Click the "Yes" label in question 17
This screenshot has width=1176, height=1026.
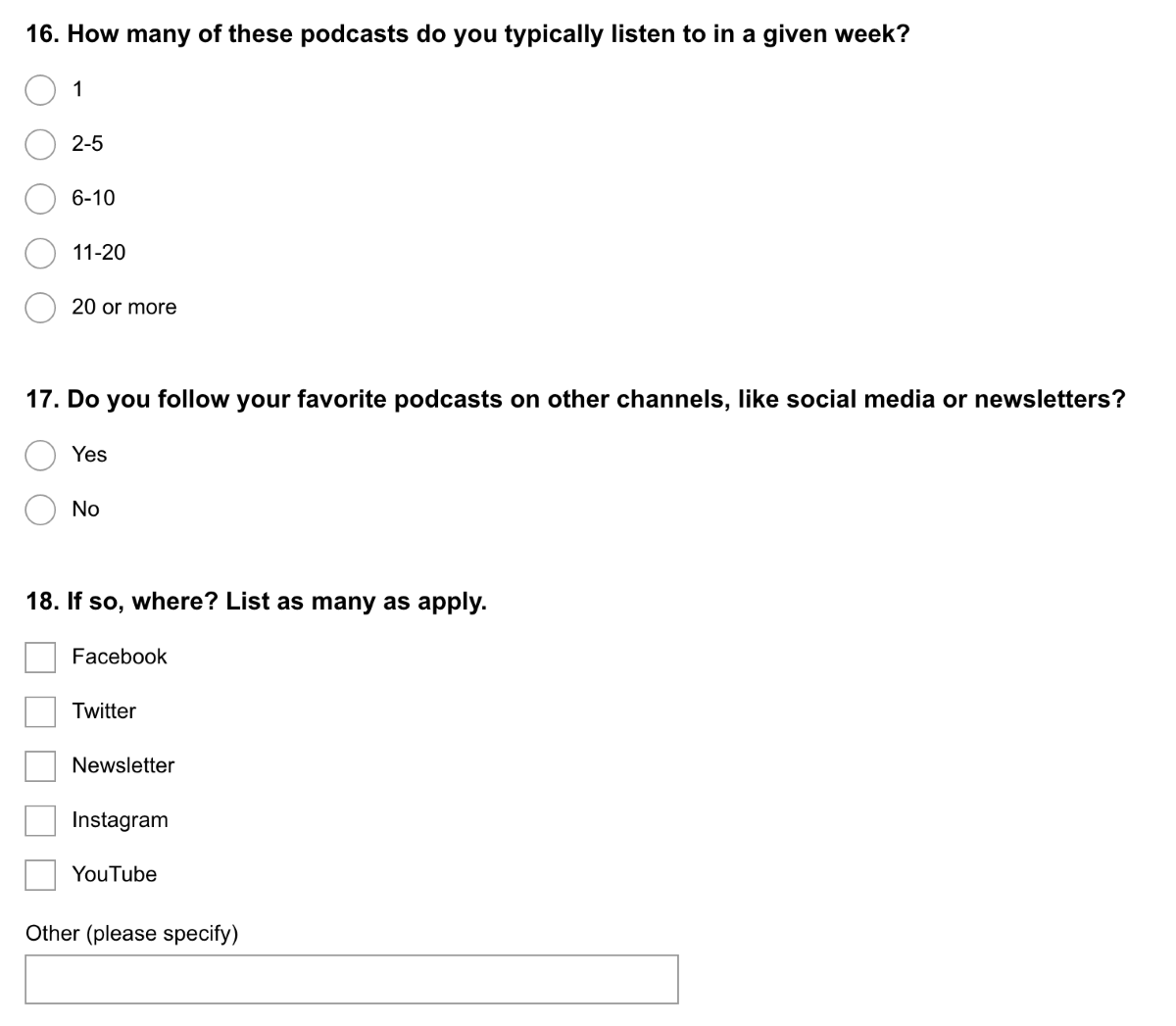tap(89, 455)
